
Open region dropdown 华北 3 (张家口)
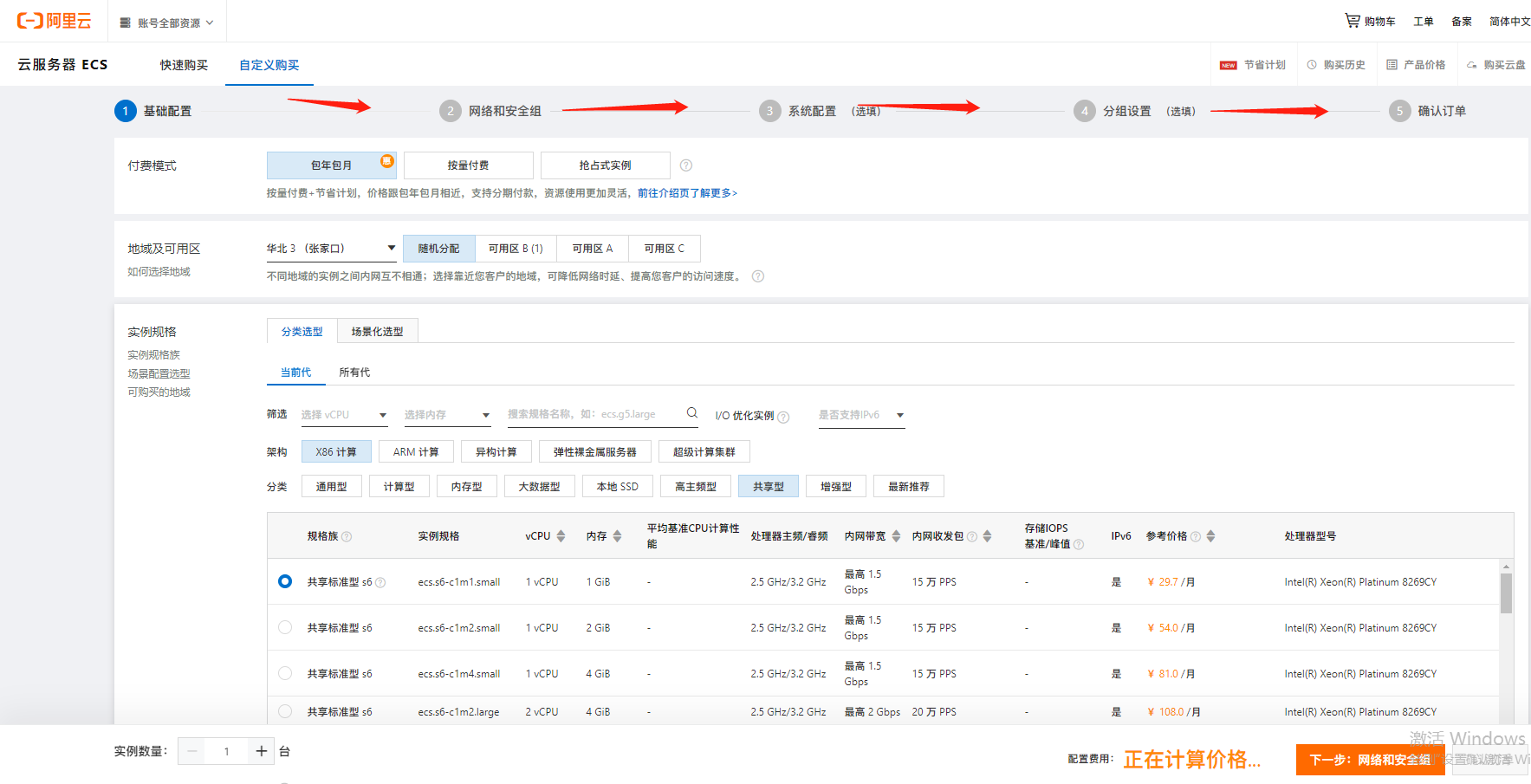pos(332,249)
